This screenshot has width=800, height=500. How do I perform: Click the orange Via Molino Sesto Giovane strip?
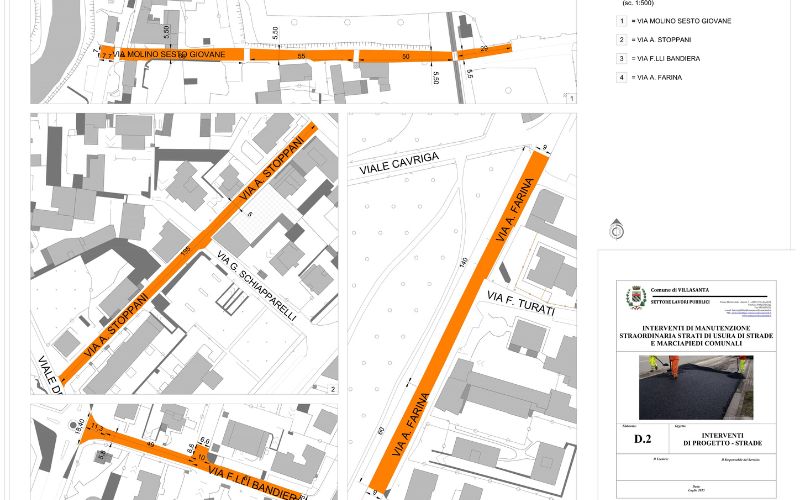(300, 55)
